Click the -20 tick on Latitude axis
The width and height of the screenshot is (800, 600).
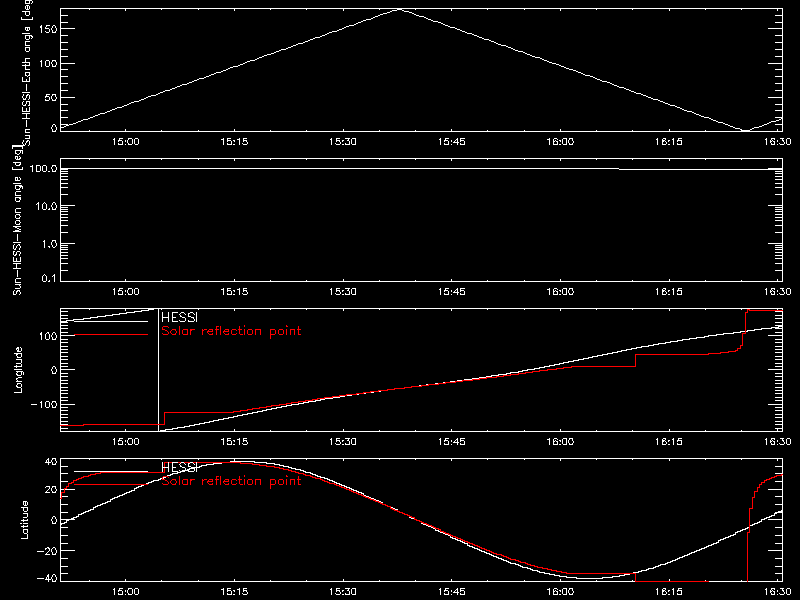47,551
